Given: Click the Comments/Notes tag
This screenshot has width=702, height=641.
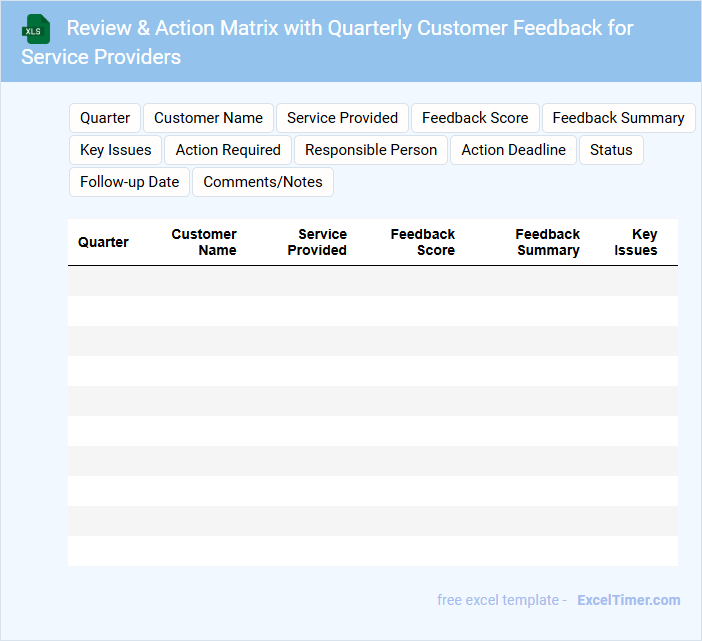Looking at the screenshot, I should click(263, 182).
